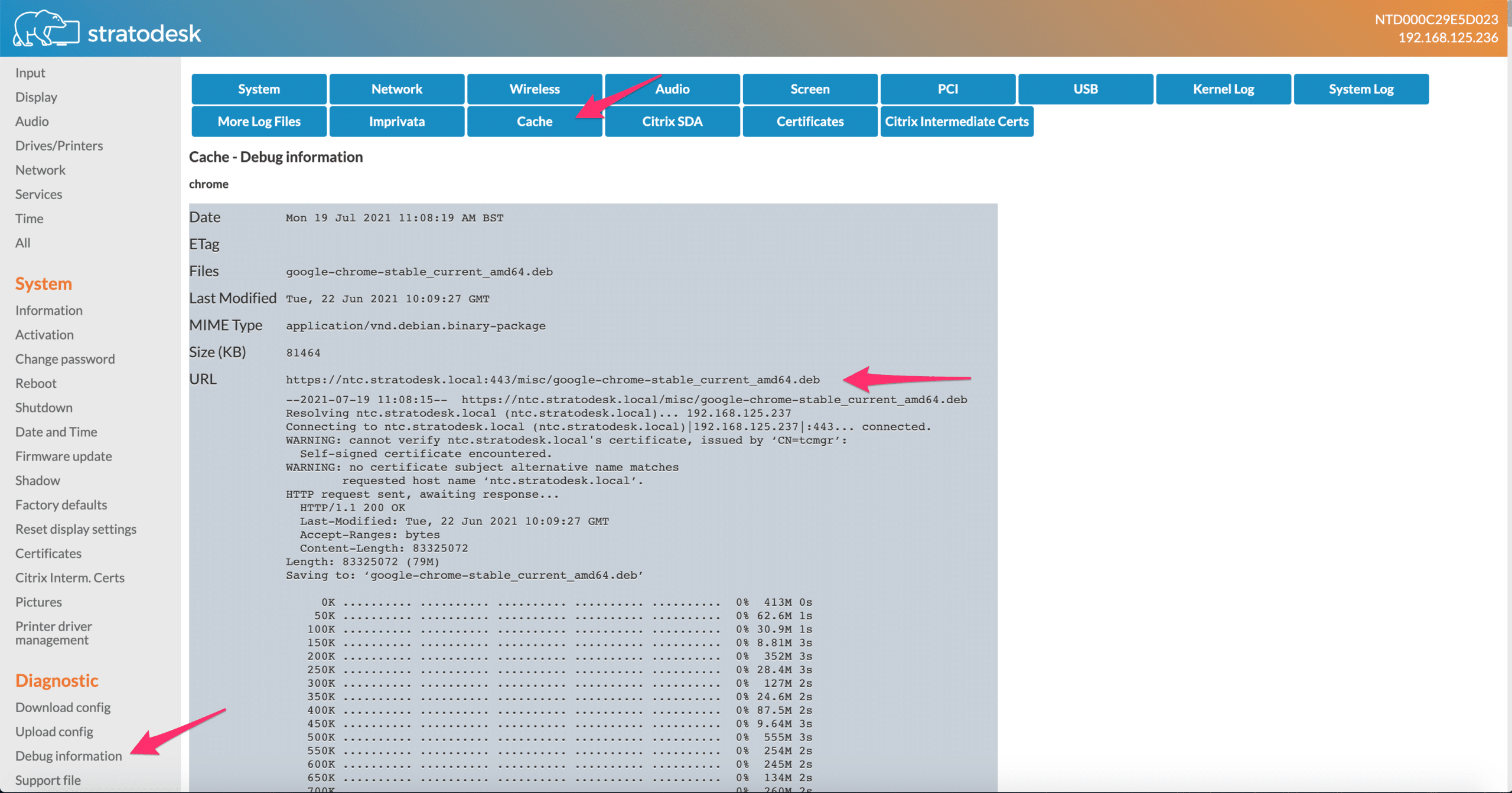
Task: Click the Size value 81464
Action: (x=303, y=353)
